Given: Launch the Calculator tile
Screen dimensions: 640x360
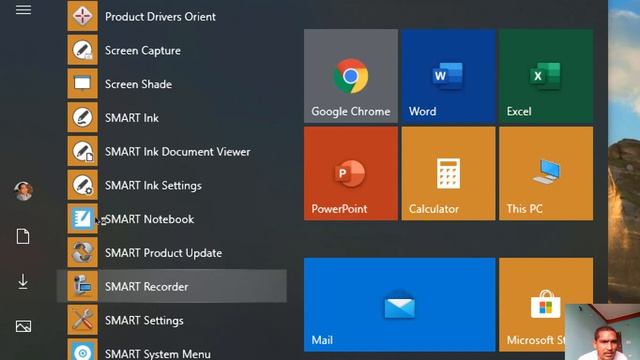Looking at the screenshot, I should [x=448, y=173].
